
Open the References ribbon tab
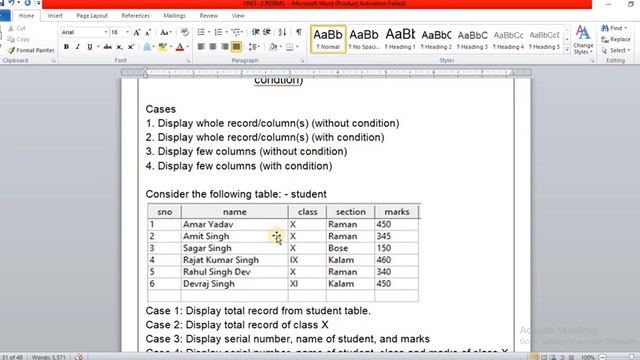[x=136, y=16]
